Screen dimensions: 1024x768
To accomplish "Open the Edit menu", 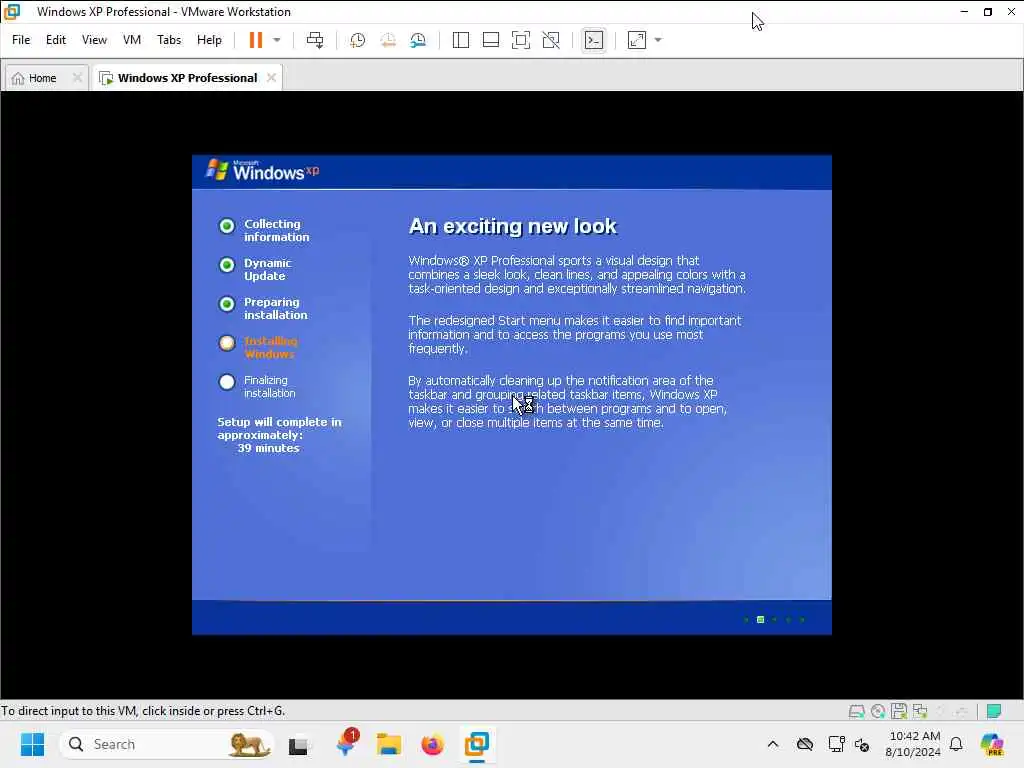I will (56, 40).
